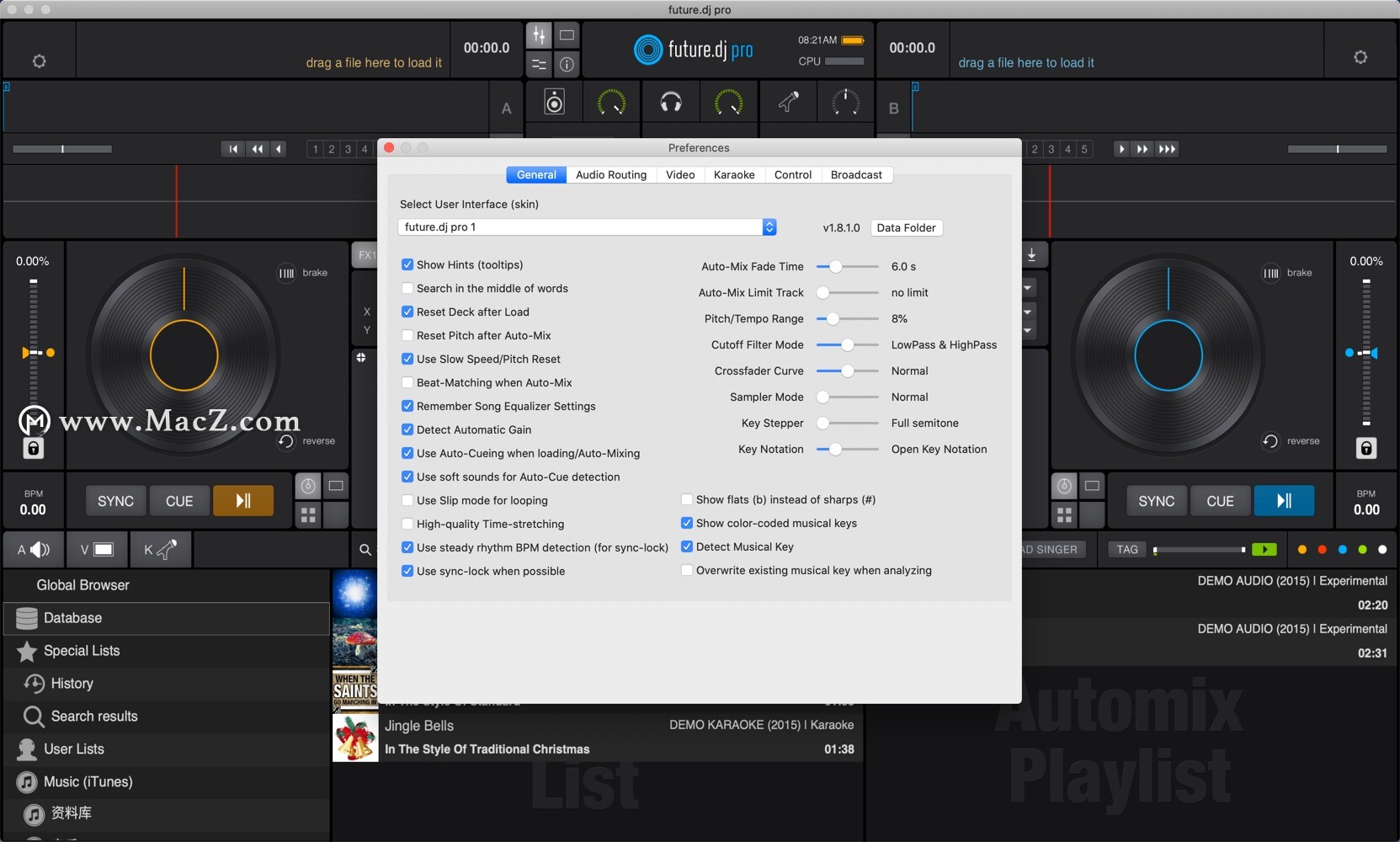The height and width of the screenshot is (842, 1400).
Task: Enable Show flats (b) instead of sharps
Action: click(687, 499)
